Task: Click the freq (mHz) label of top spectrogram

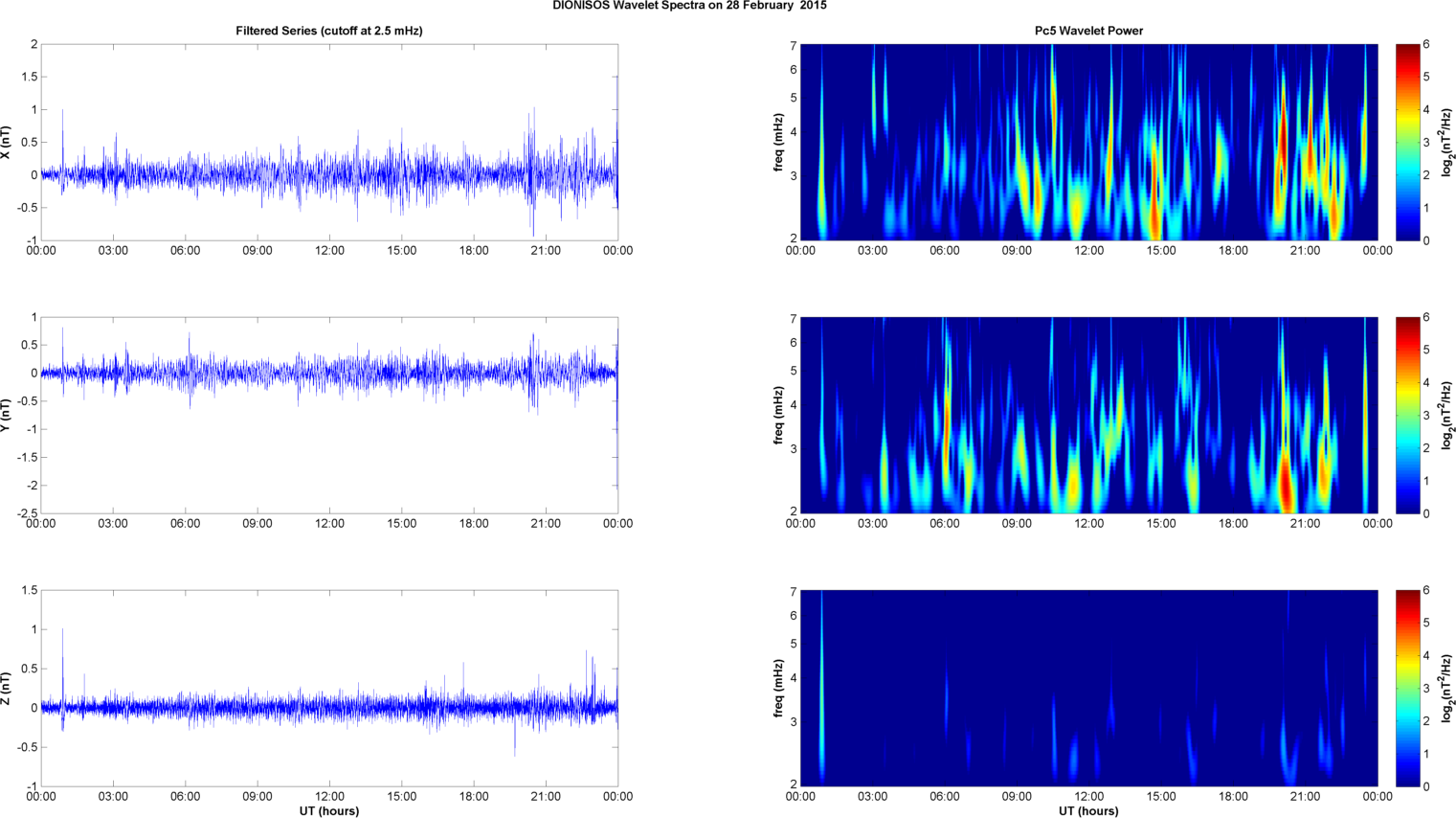Action: 779,142
